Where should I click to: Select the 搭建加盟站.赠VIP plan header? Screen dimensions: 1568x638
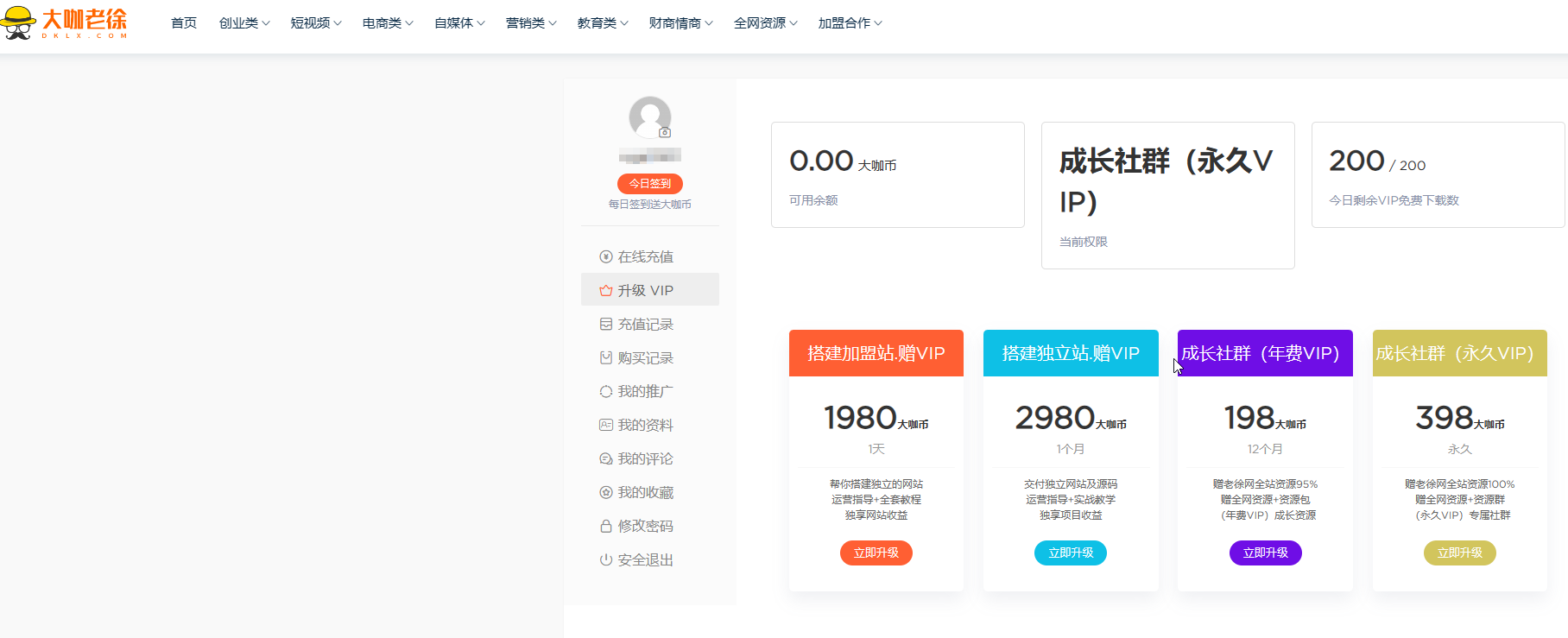point(876,353)
